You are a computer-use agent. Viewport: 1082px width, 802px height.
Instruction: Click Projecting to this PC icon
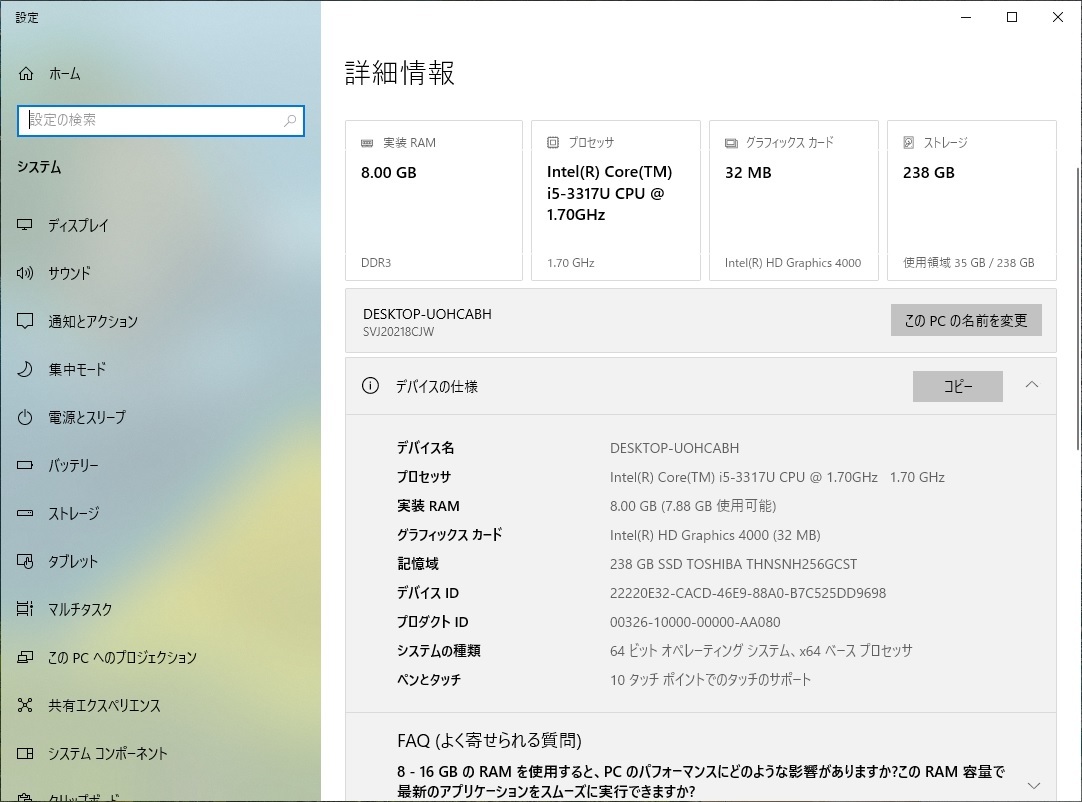pos(25,657)
